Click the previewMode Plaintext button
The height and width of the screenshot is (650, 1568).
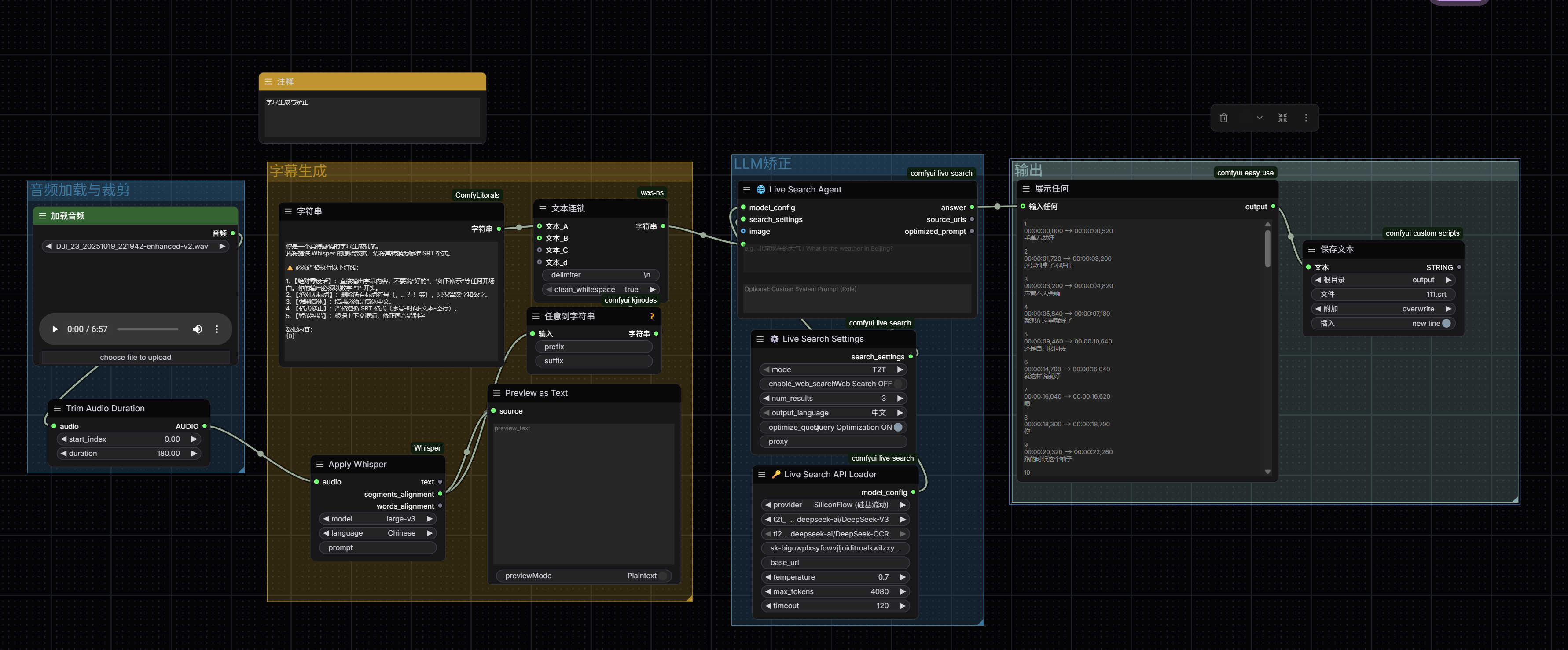(x=584, y=576)
